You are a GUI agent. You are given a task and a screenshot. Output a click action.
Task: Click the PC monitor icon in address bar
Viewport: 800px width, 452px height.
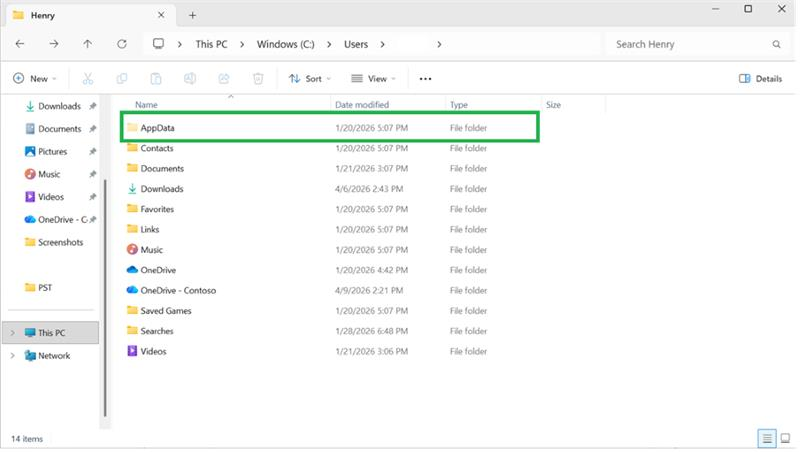pos(158,44)
